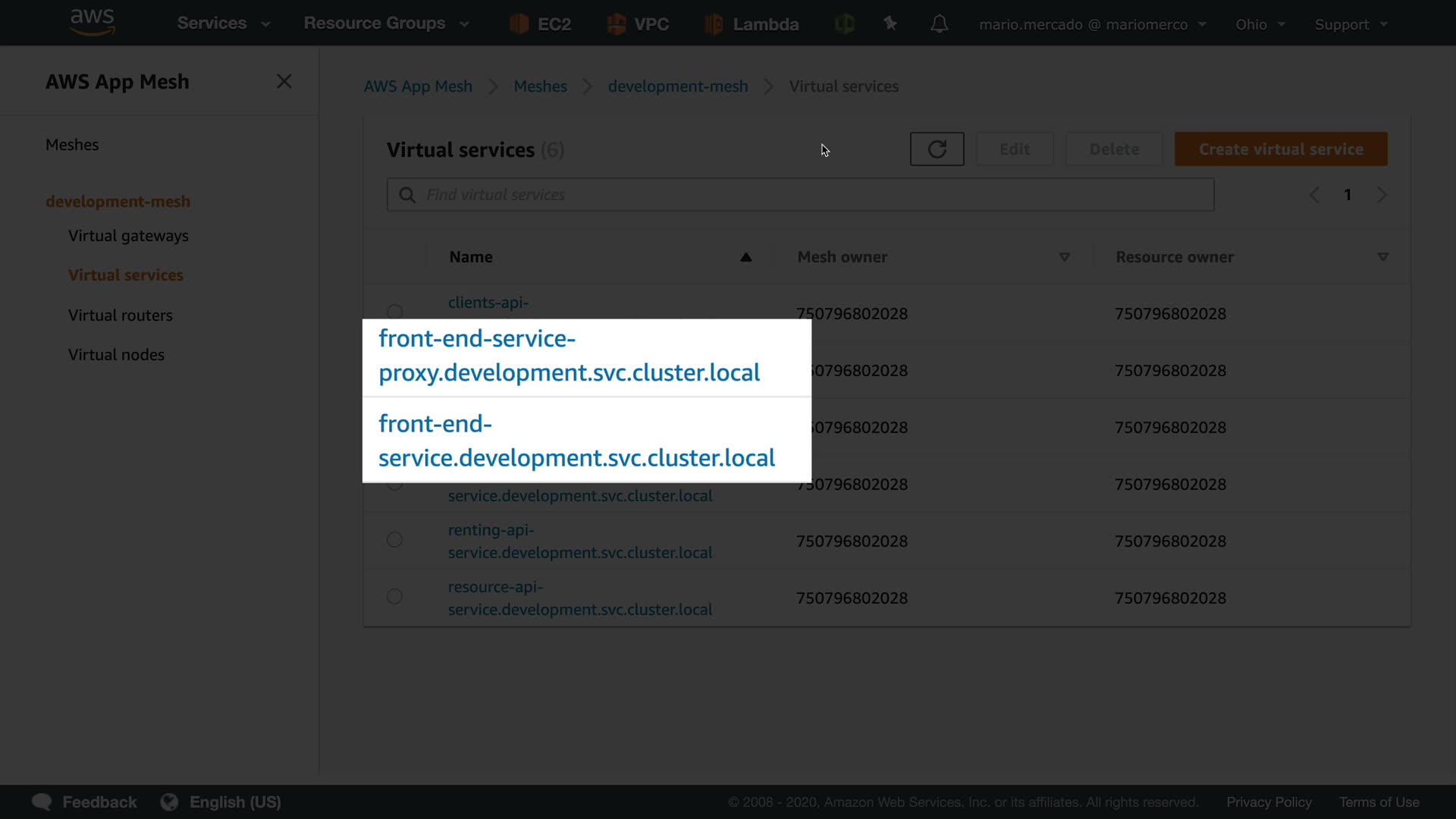Open the Lambda shortcut icon

point(714,24)
